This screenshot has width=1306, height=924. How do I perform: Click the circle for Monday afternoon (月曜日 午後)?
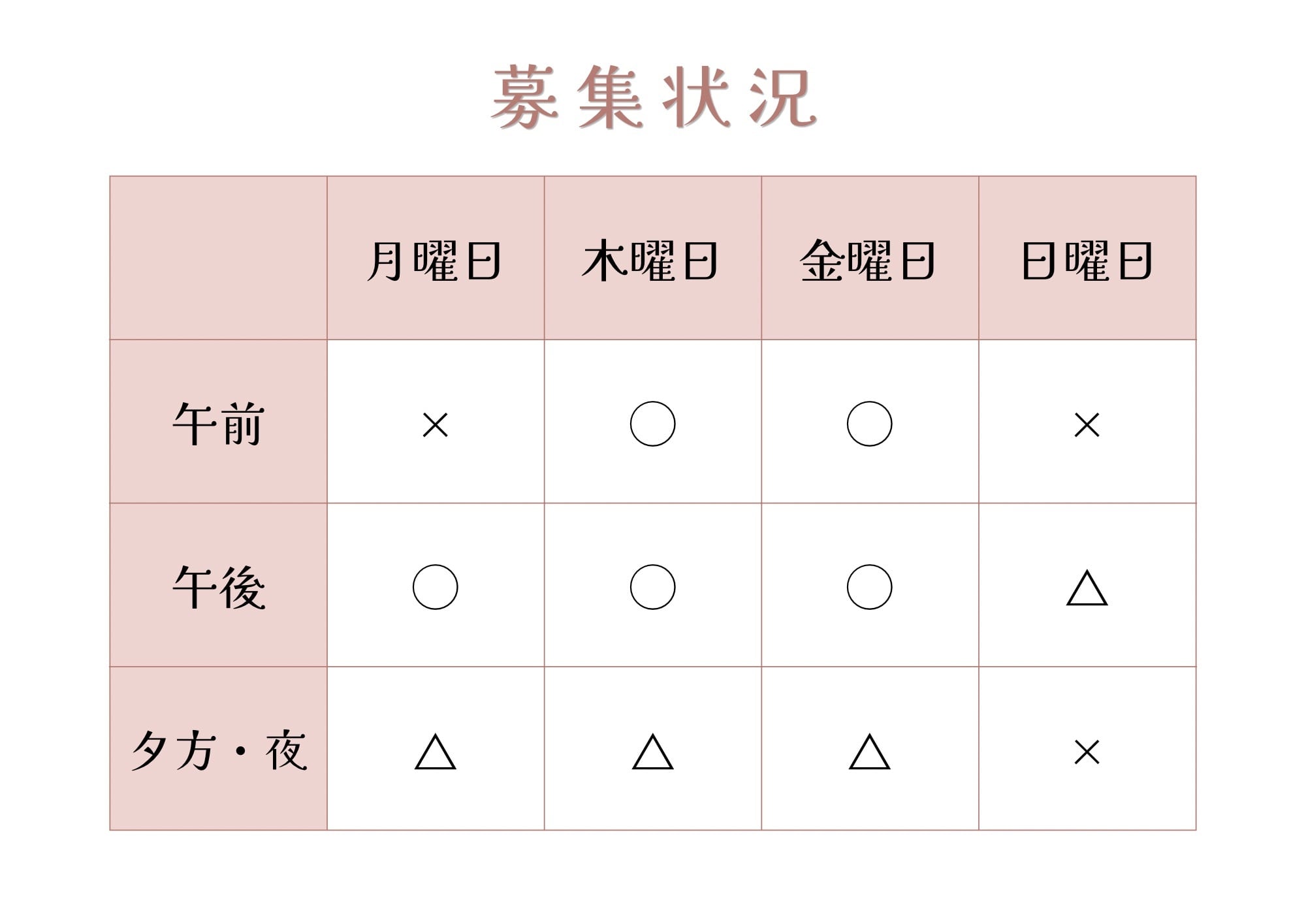coord(436,587)
